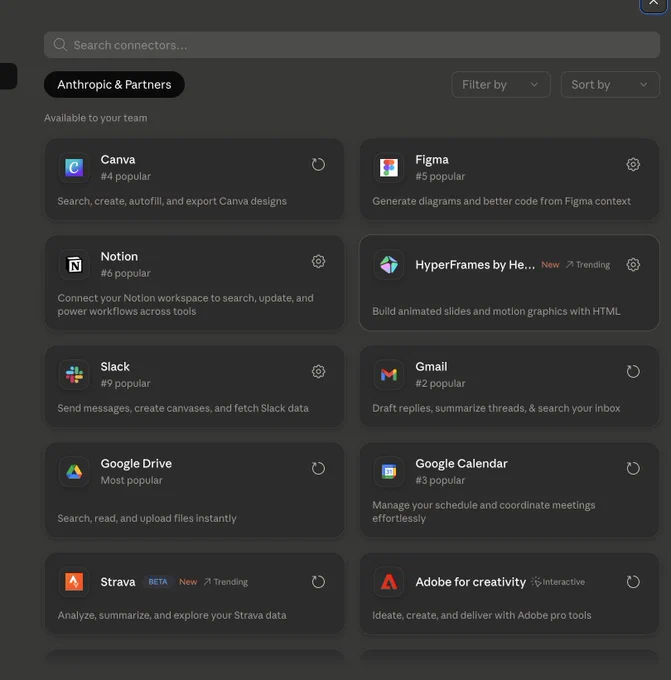
Task: Open the Gmail connector card title
Action: click(x=431, y=366)
